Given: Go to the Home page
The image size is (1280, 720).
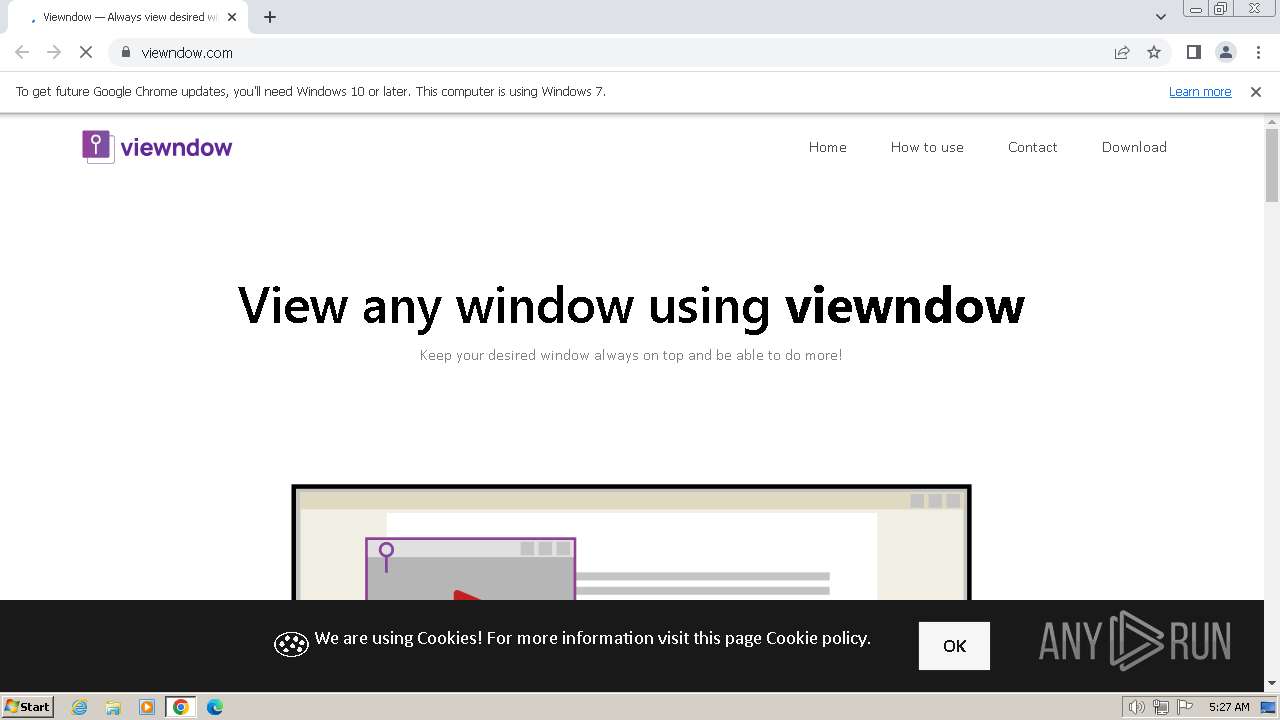Looking at the screenshot, I should point(828,147).
